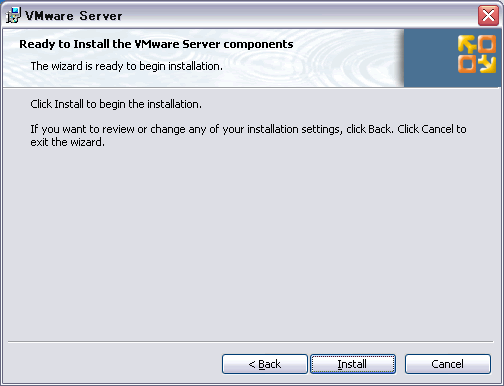This screenshot has height=386, width=504.
Task: Click the VMware orange squares logo
Action: click(x=477, y=54)
